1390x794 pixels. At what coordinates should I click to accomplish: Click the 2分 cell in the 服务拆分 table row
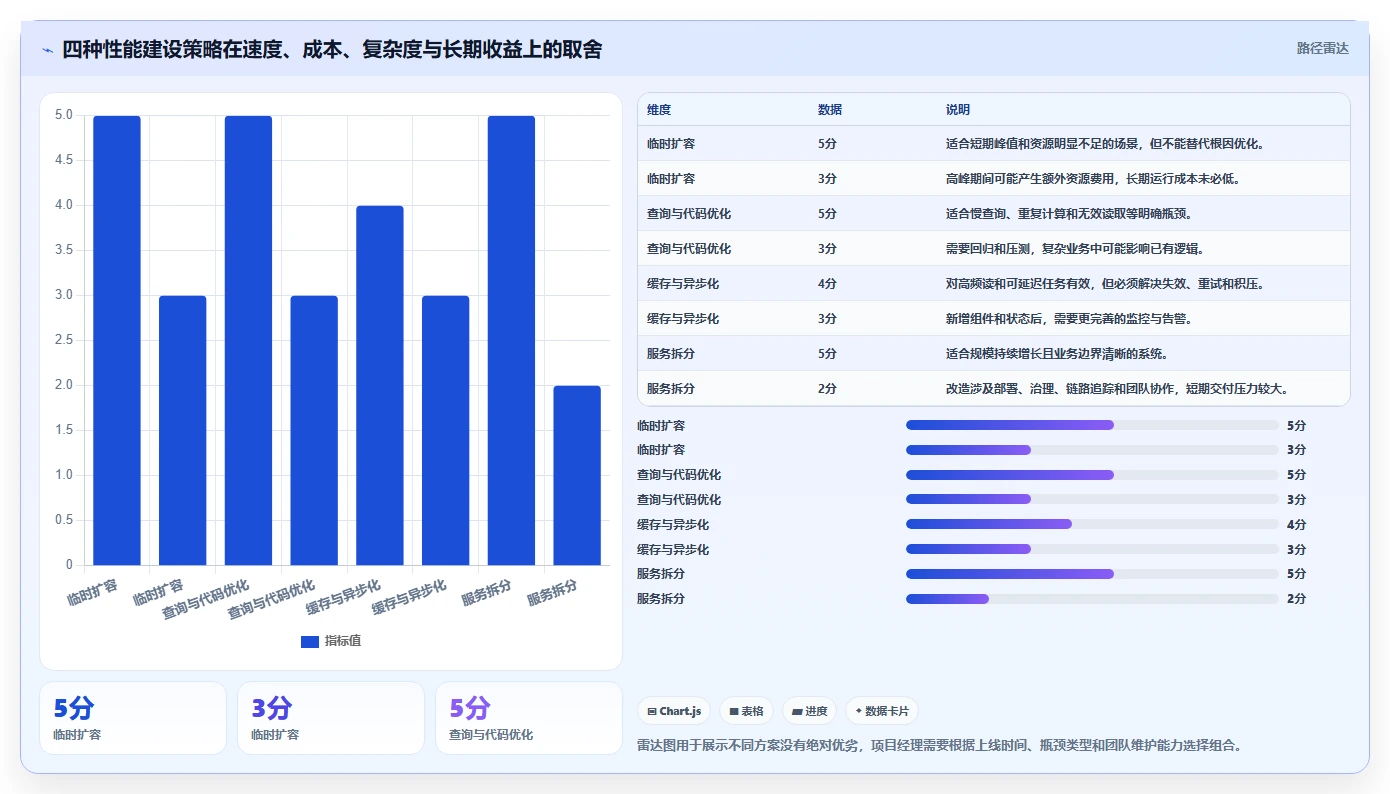(x=827, y=389)
